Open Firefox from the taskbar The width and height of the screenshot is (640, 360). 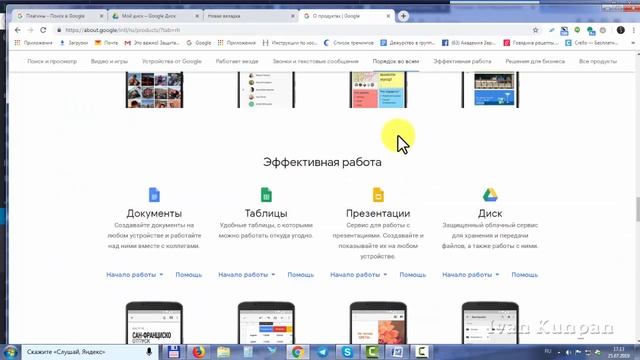pos(198,352)
